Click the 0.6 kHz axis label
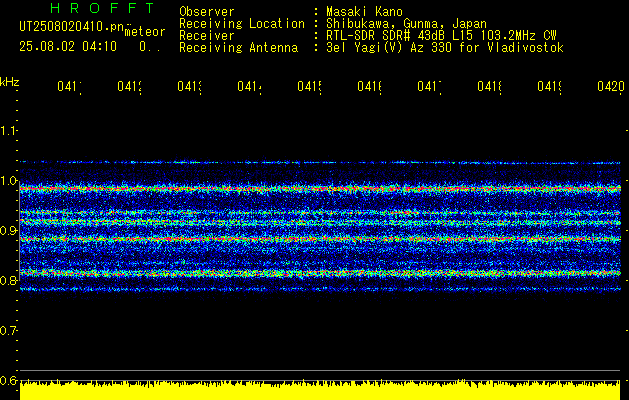This screenshot has height=400, width=629. coord(8,380)
